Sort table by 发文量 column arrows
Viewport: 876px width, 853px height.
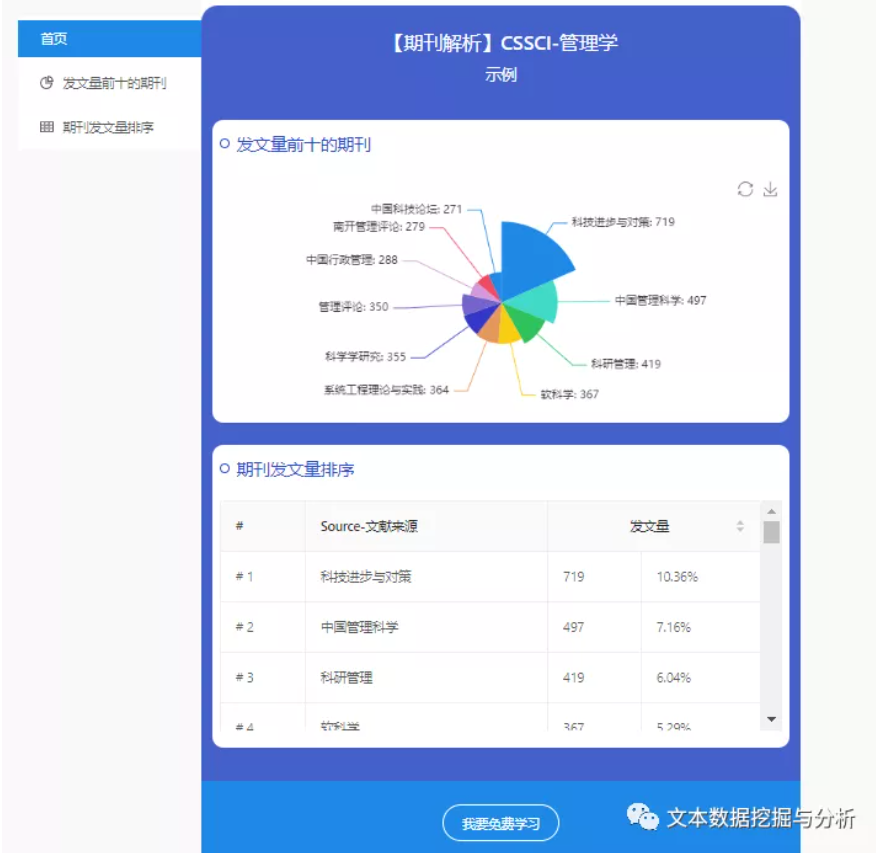[x=740, y=526]
